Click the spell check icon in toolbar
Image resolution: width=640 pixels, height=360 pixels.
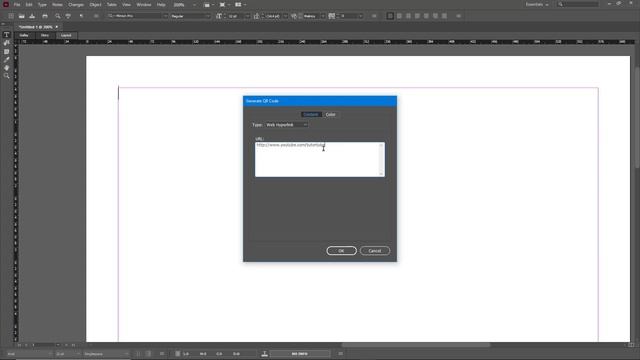tap(68, 16)
